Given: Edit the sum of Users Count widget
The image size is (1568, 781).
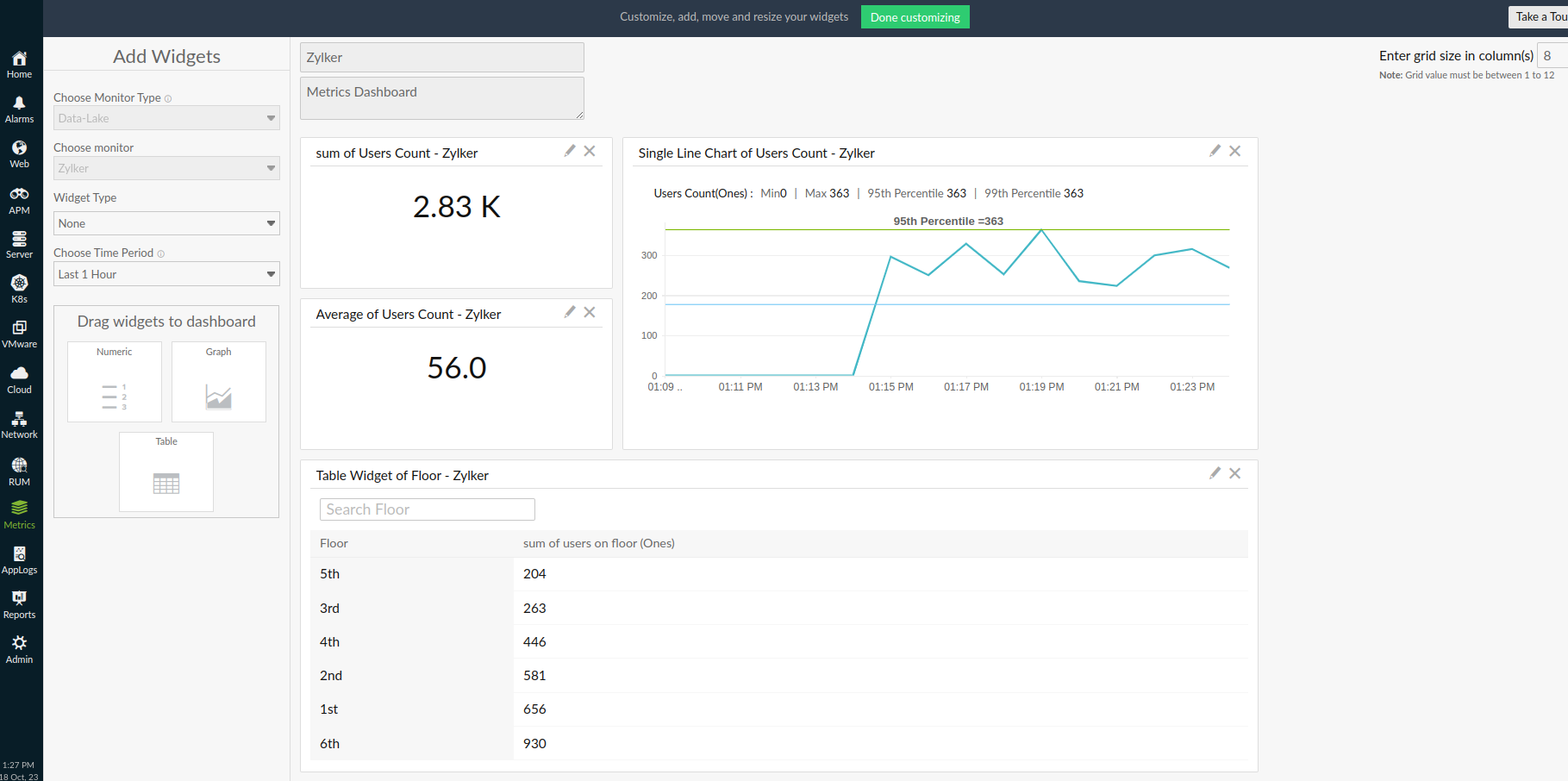Looking at the screenshot, I should pyautogui.click(x=569, y=150).
